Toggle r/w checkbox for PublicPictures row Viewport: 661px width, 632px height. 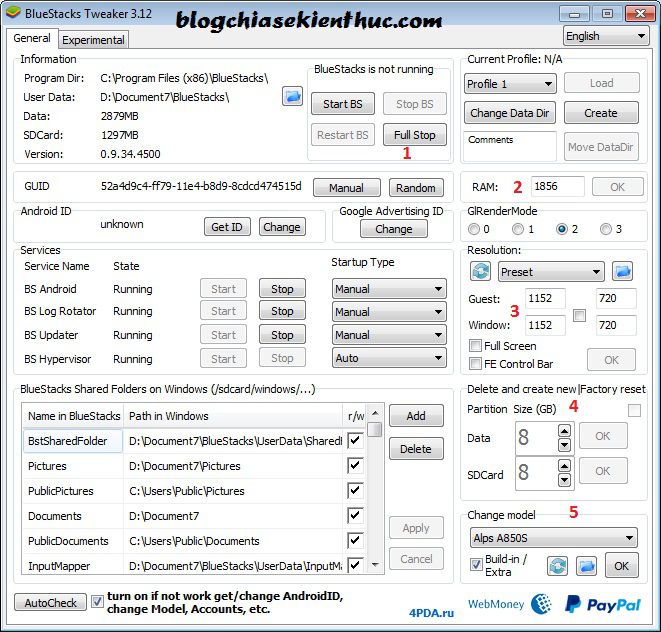[355, 490]
